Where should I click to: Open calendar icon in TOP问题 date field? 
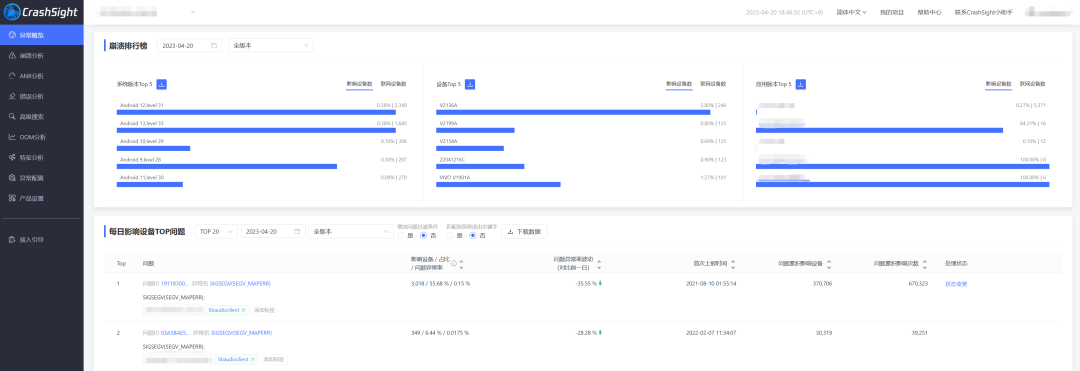[x=297, y=232]
